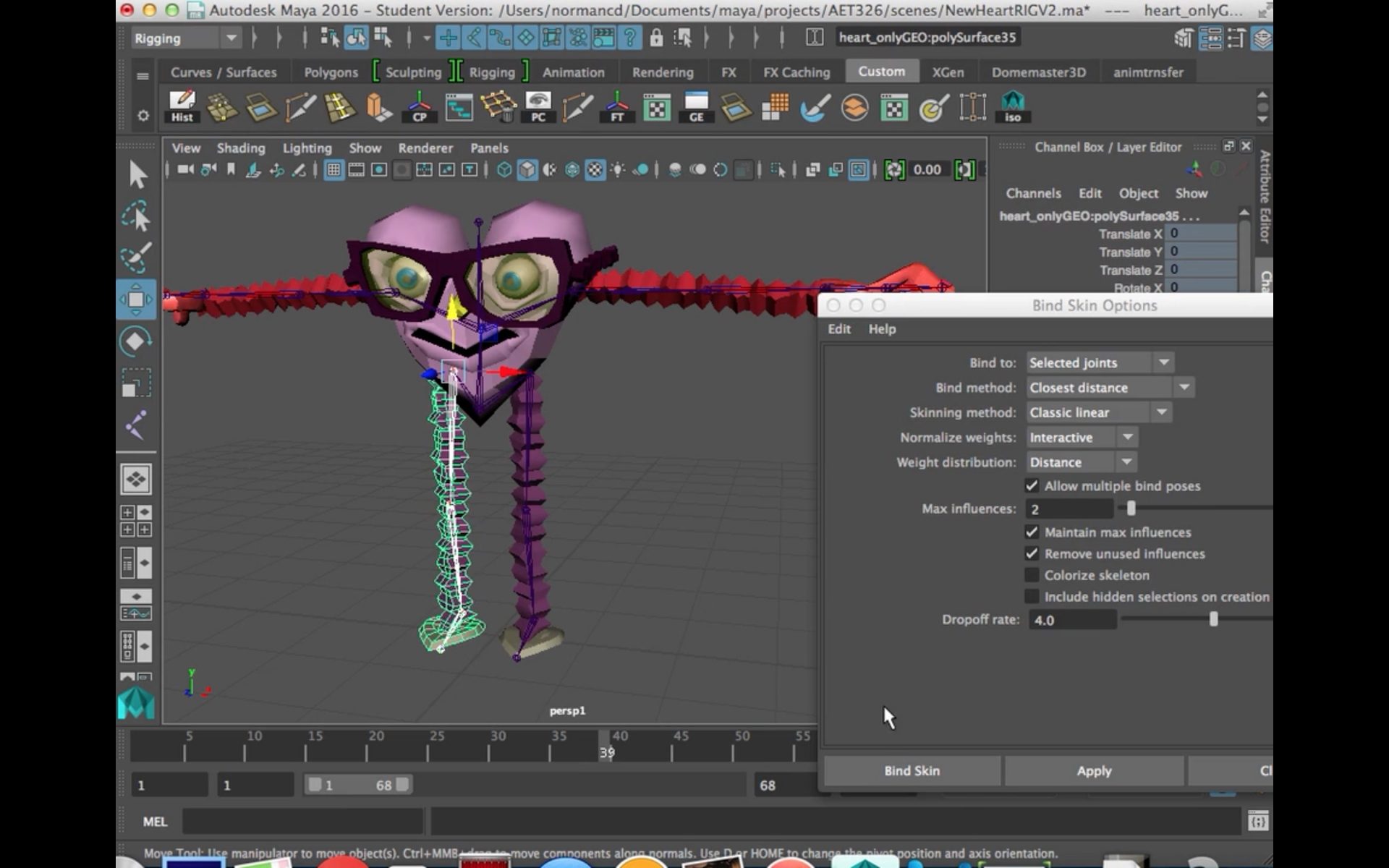This screenshot has height=868, width=1389.
Task: Select the Sculpting menu tab
Action: (414, 71)
